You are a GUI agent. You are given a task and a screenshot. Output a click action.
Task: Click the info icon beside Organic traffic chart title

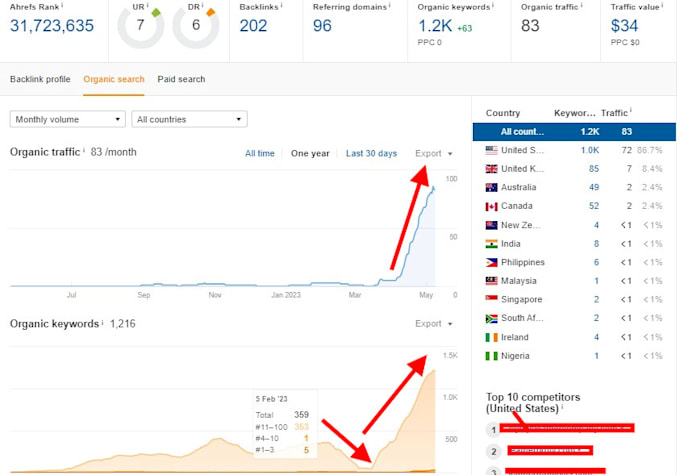pos(84,150)
